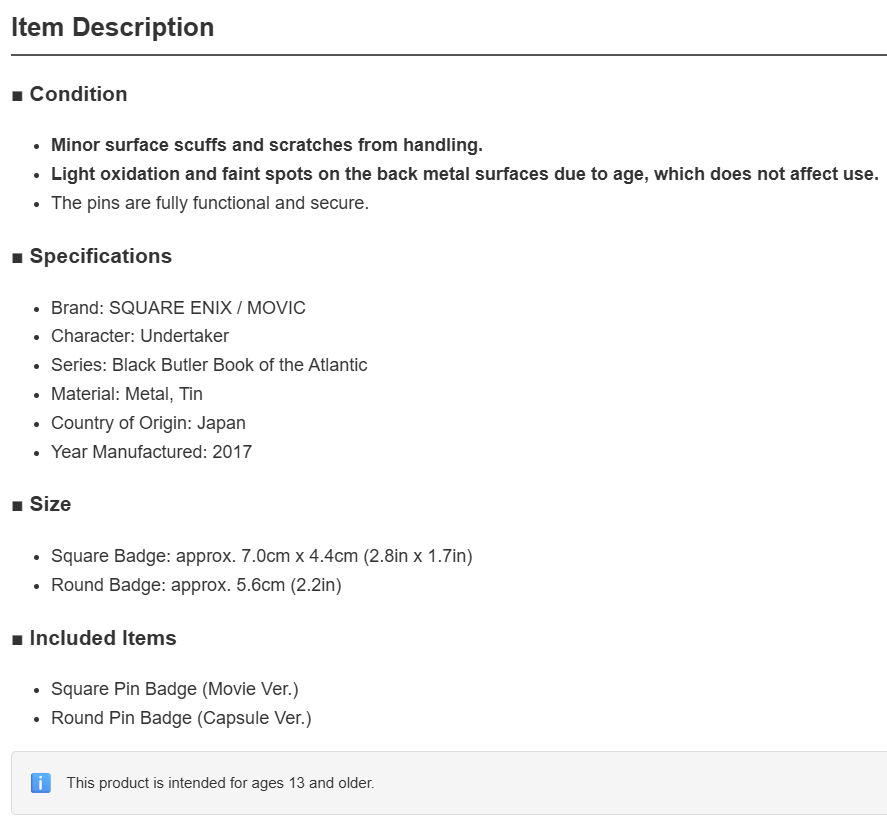Click the ages 13 and older notice
The width and height of the screenshot is (887, 829).
click(x=220, y=783)
